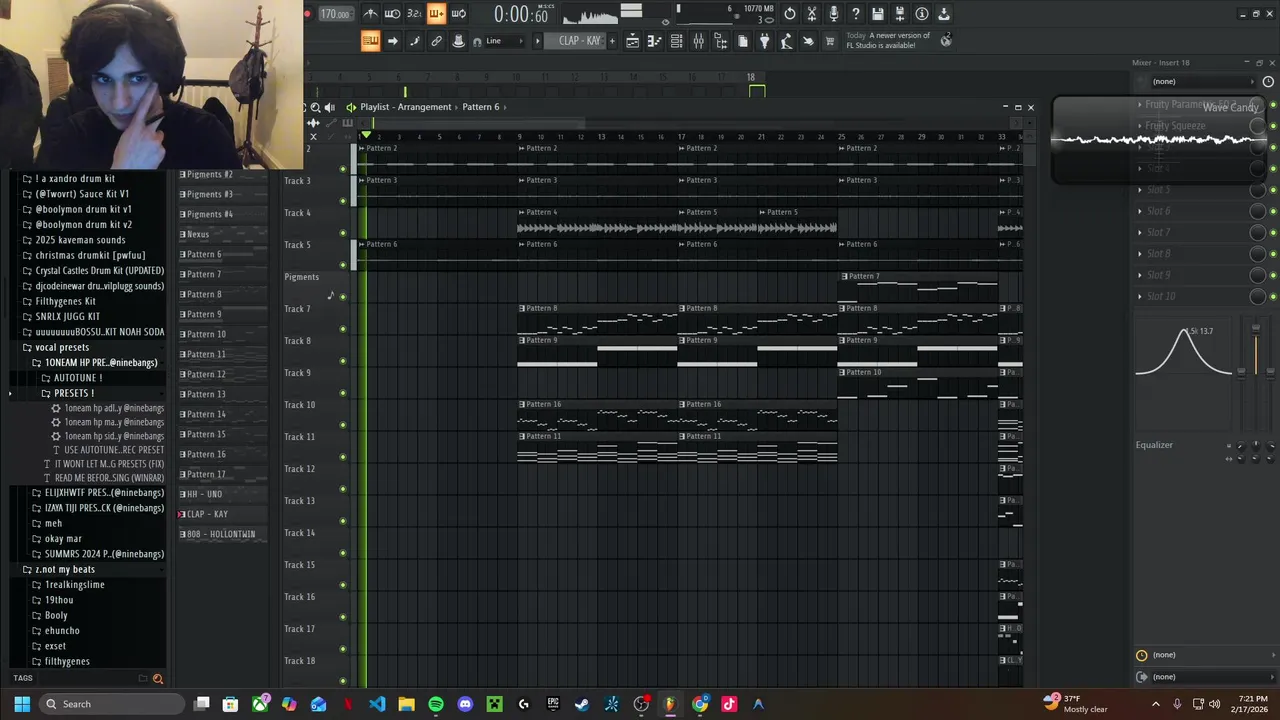Collapse the z.not my beats folder
The image size is (1280, 720).
pos(65,569)
